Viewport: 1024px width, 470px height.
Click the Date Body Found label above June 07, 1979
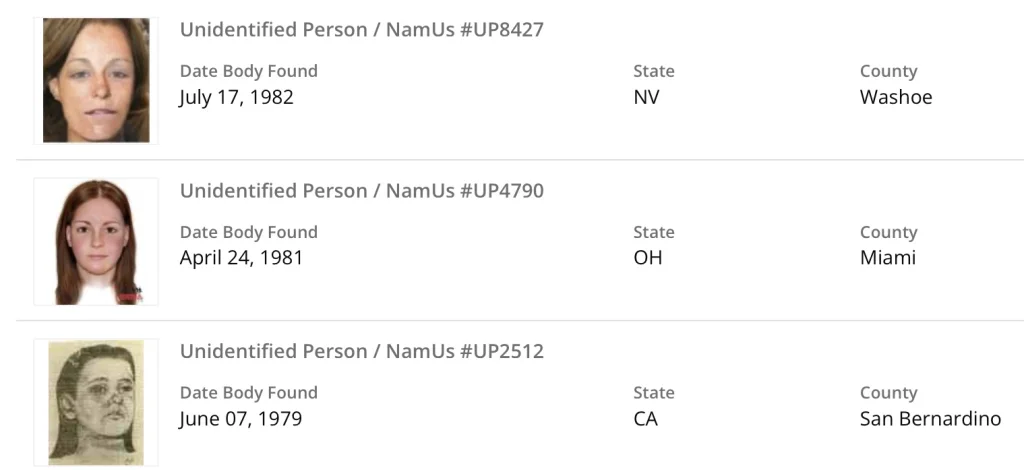click(x=248, y=393)
